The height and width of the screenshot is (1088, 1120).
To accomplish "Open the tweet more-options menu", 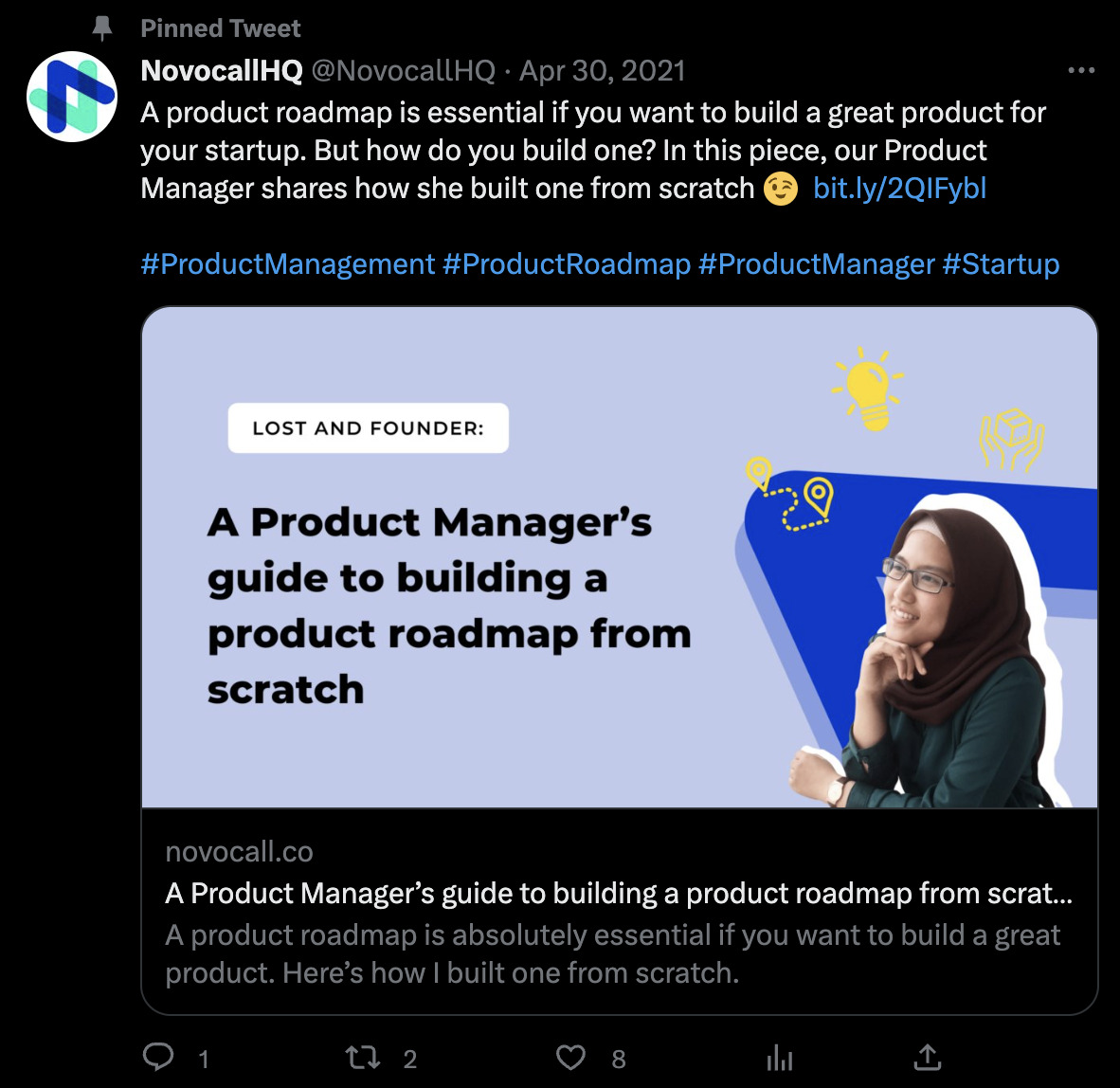I will [1079, 68].
